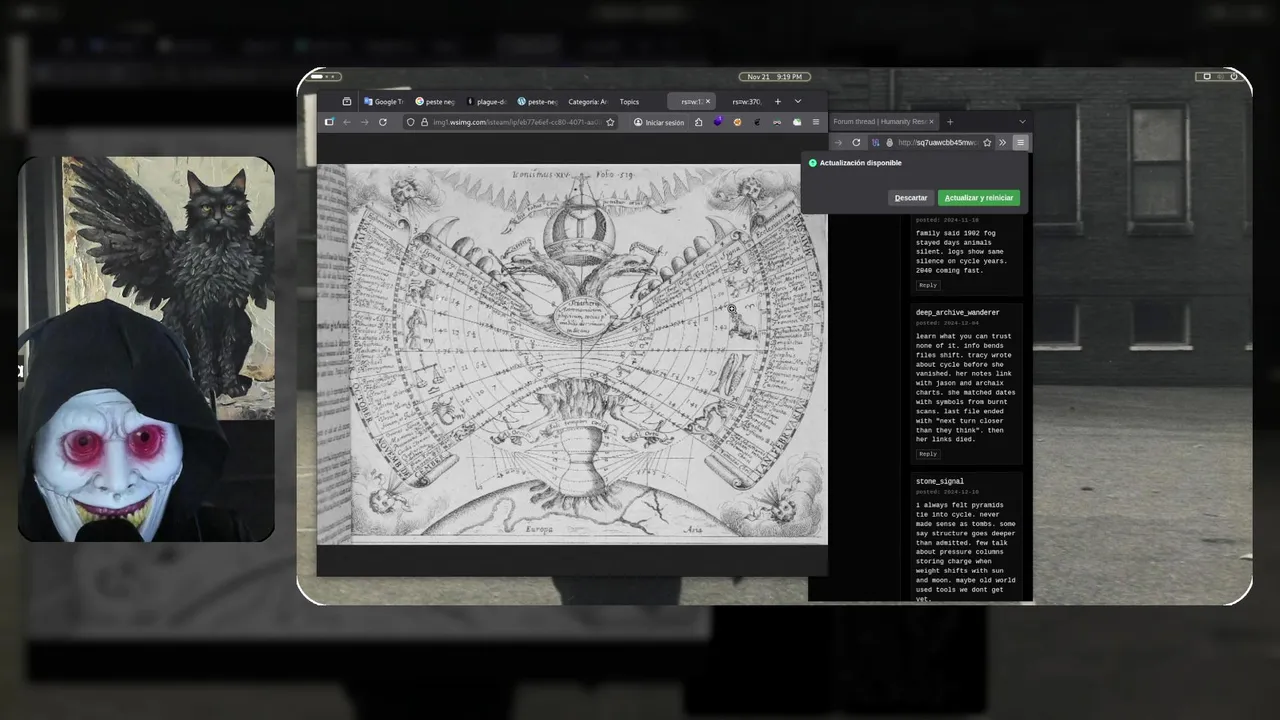Switch to the Google Translate tab
This screenshot has width=1280, height=720.
click(384, 101)
